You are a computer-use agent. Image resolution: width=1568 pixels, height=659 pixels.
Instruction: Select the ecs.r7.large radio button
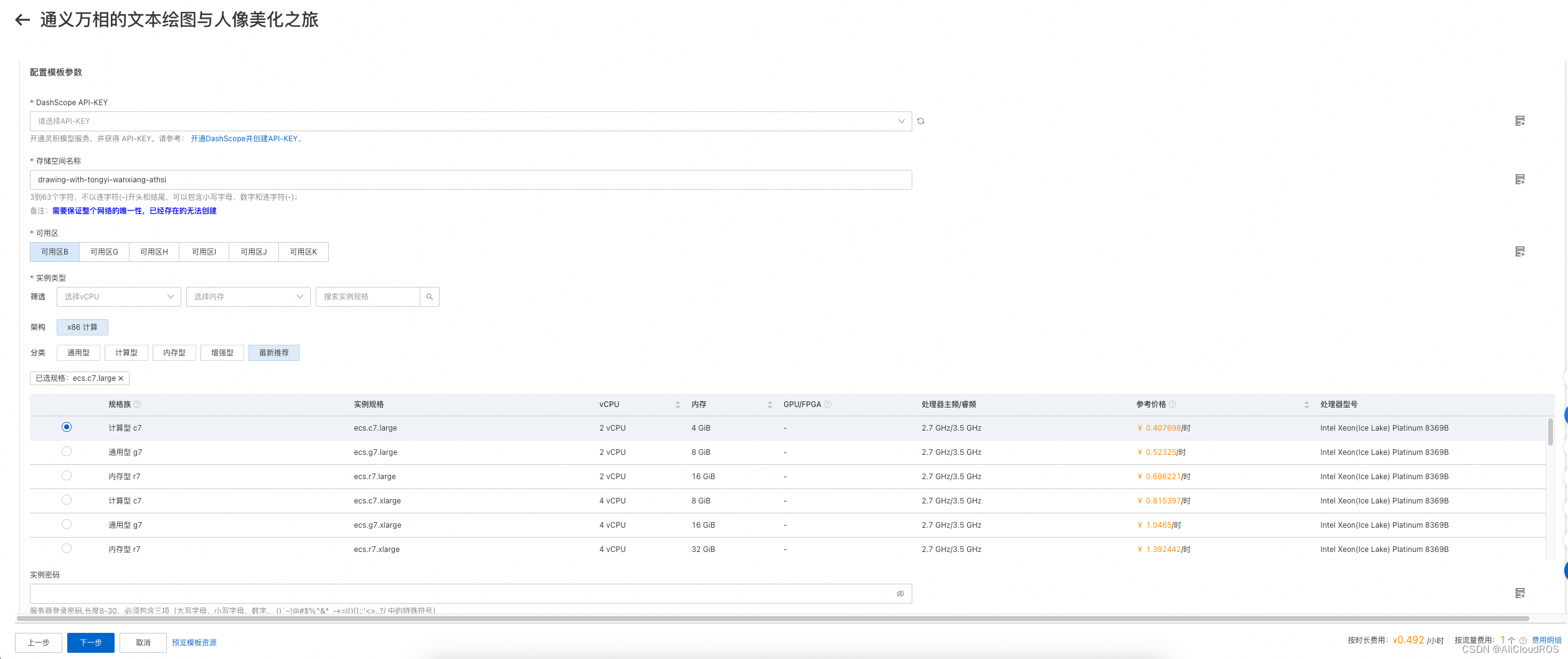[x=67, y=475]
